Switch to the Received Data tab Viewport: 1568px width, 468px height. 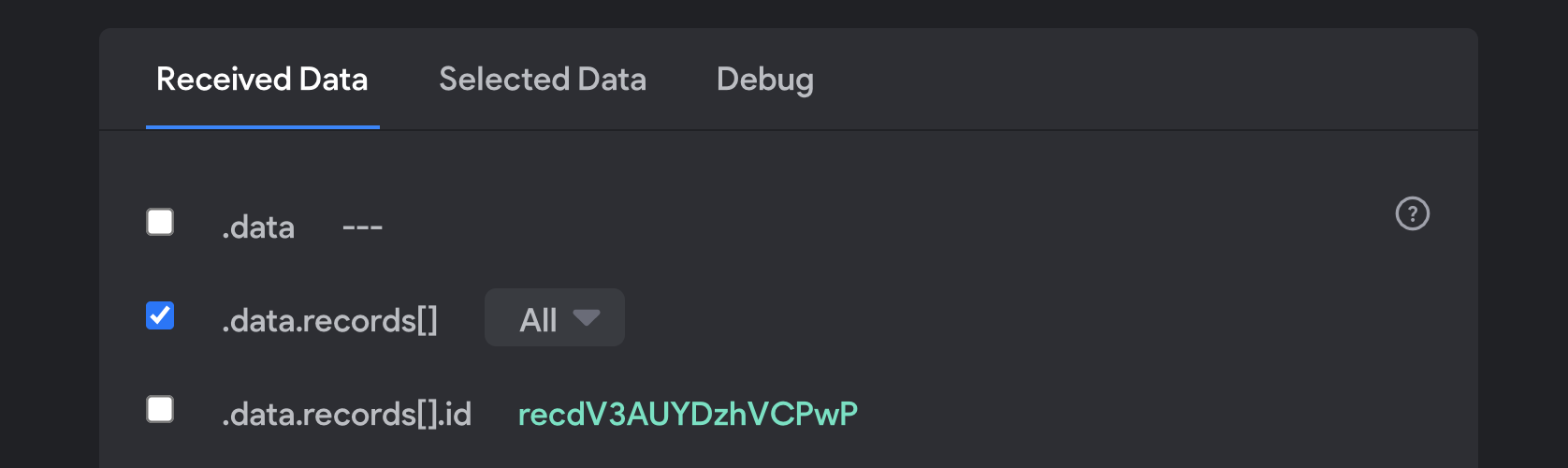point(262,80)
